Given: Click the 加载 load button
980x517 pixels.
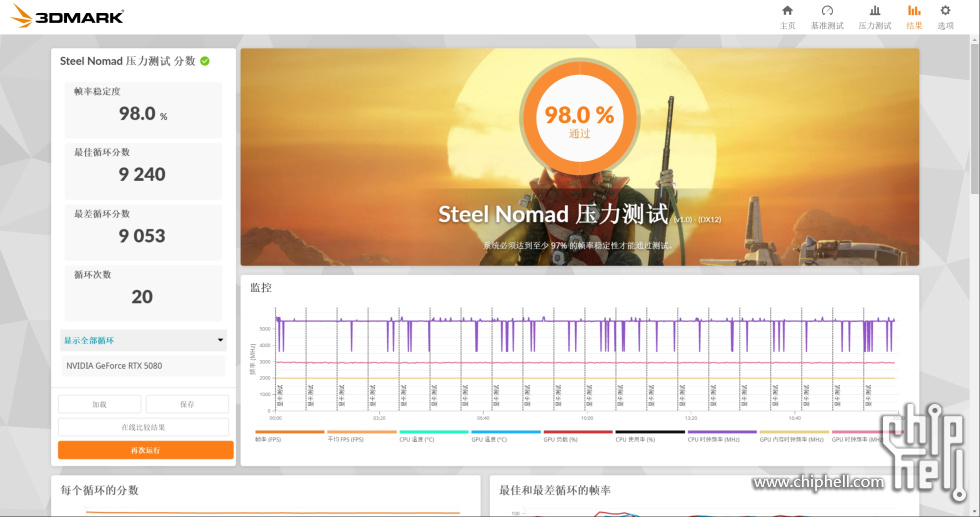Looking at the screenshot, I should [99, 404].
